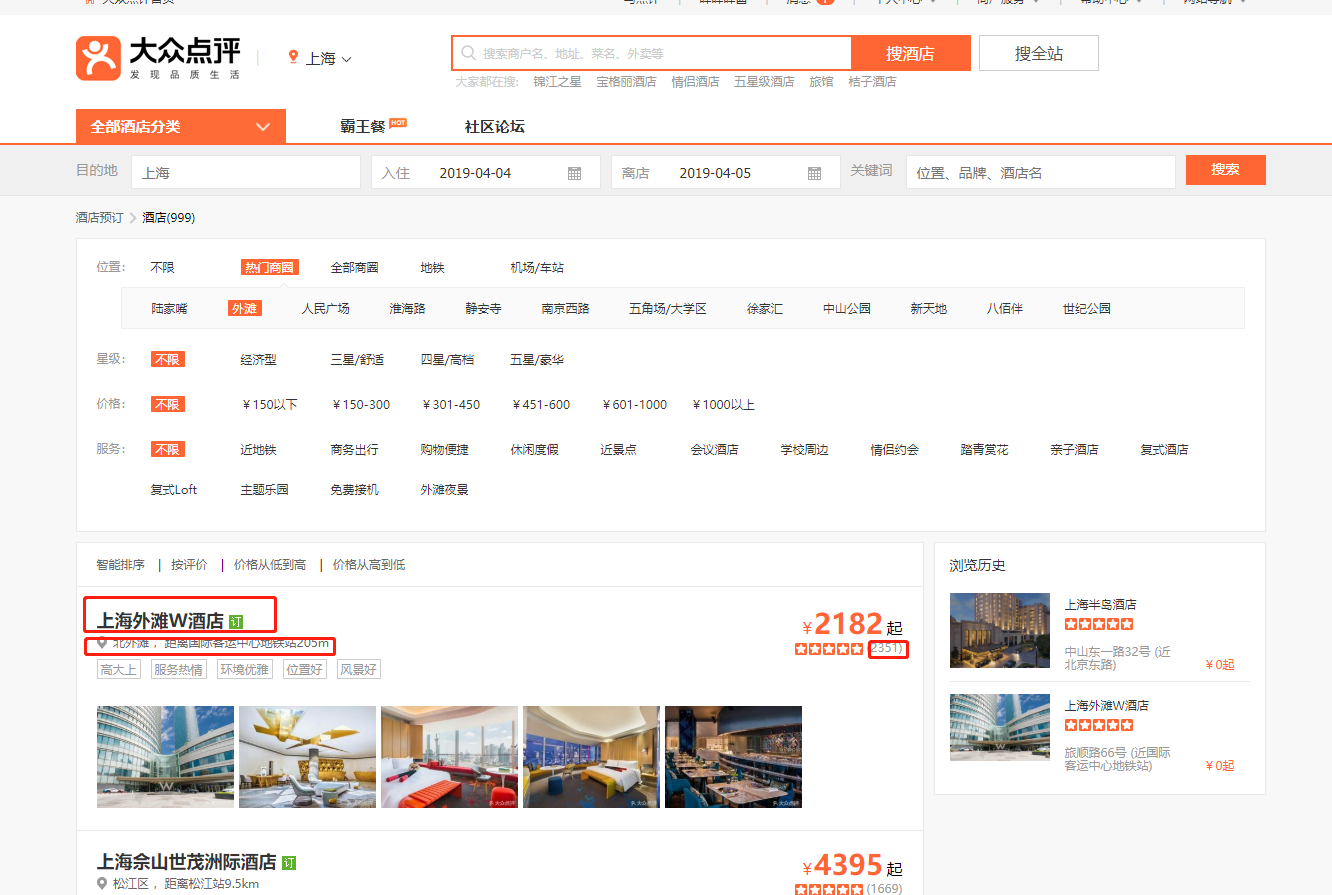Click star rating of 上海外滩W酒店 in history
Image resolution: width=1332 pixels, height=895 pixels.
(1099, 725)
